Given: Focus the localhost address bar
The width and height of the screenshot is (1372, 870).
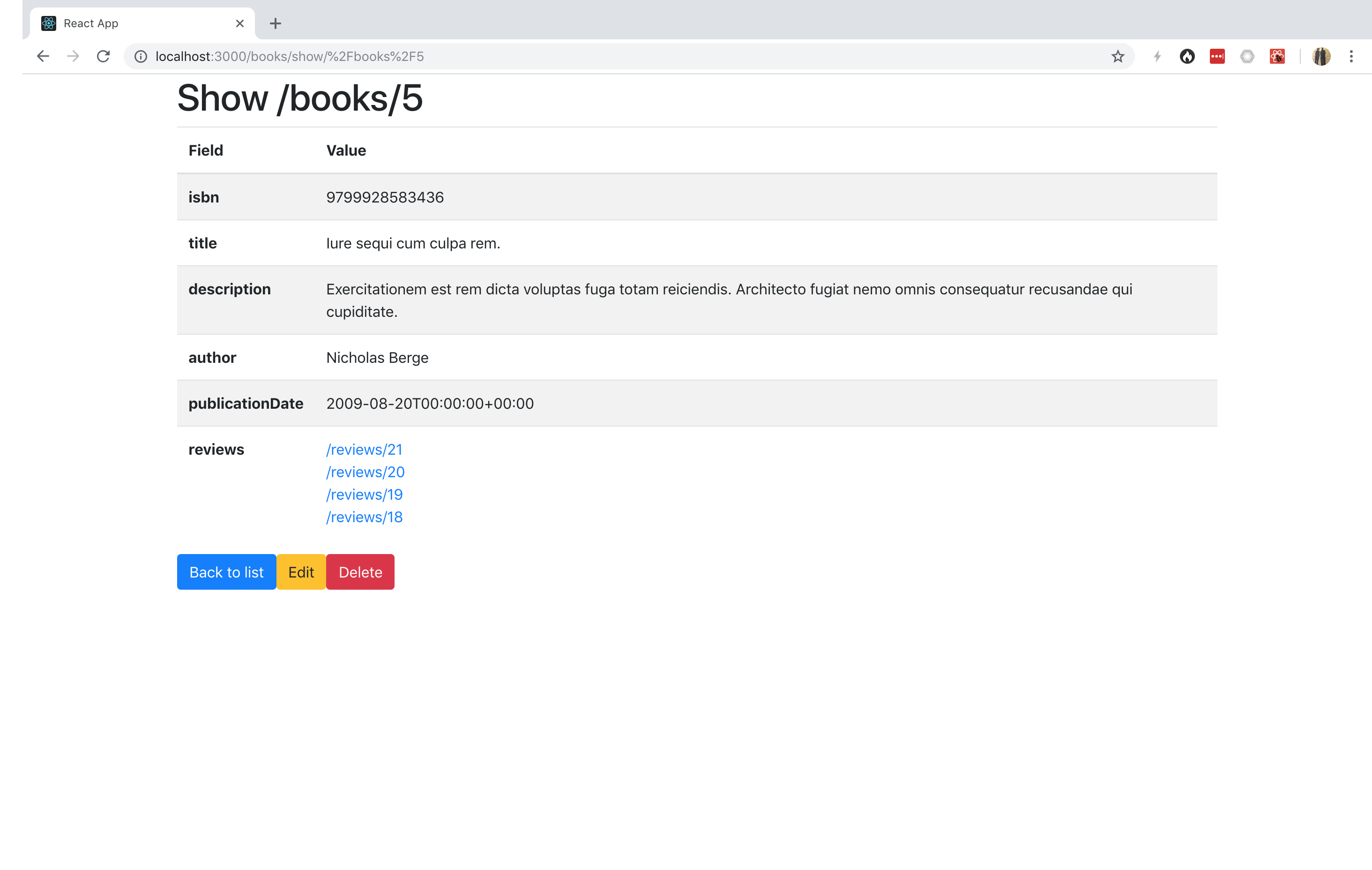Looking at the screenshot, I should point(570,56).
